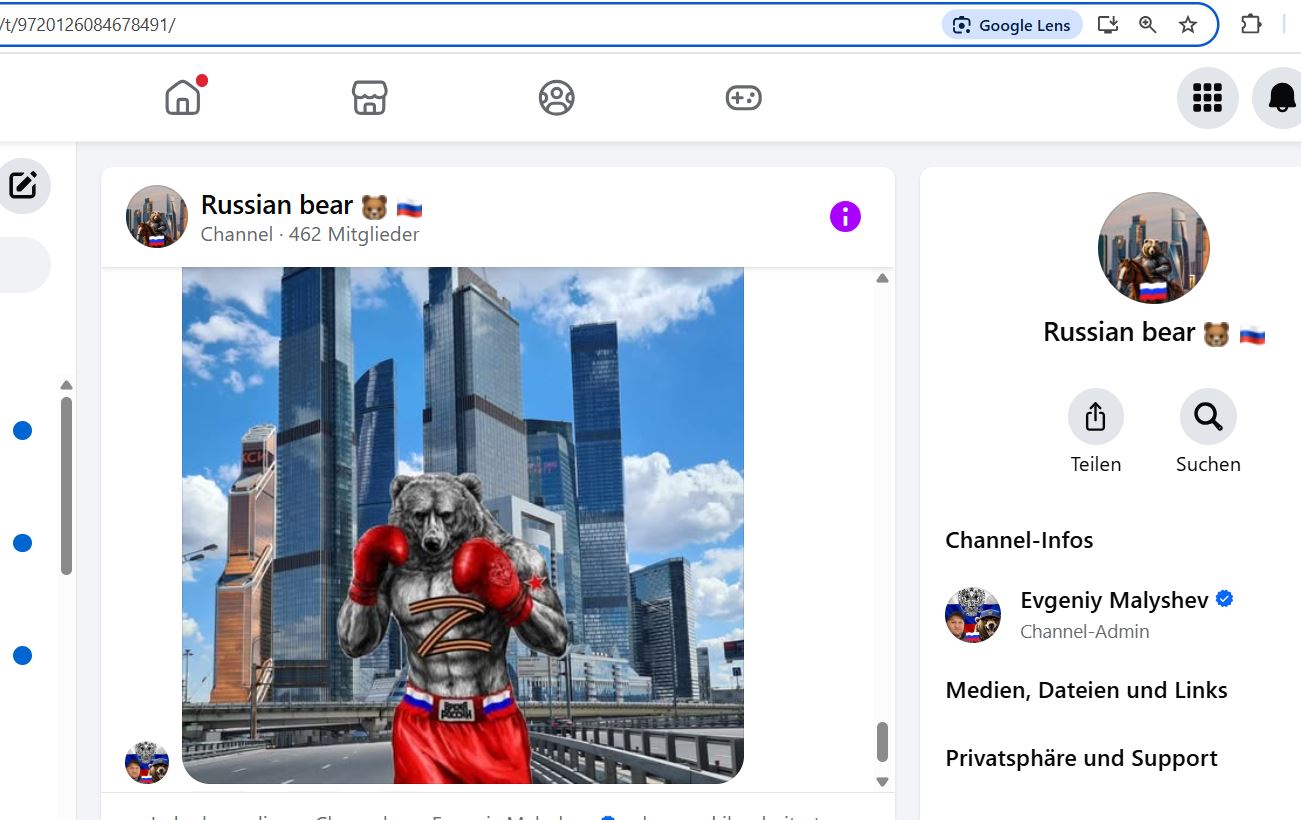Open the nine-dot apps menu grid

(1207, 98)
